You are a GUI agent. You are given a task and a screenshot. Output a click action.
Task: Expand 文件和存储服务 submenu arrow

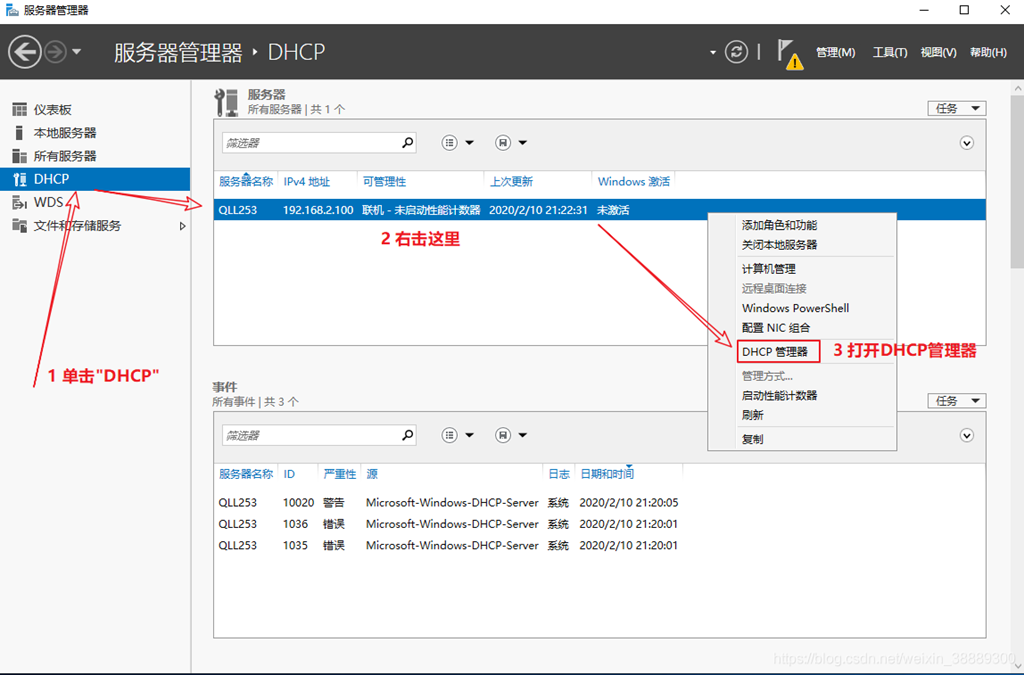182,226
